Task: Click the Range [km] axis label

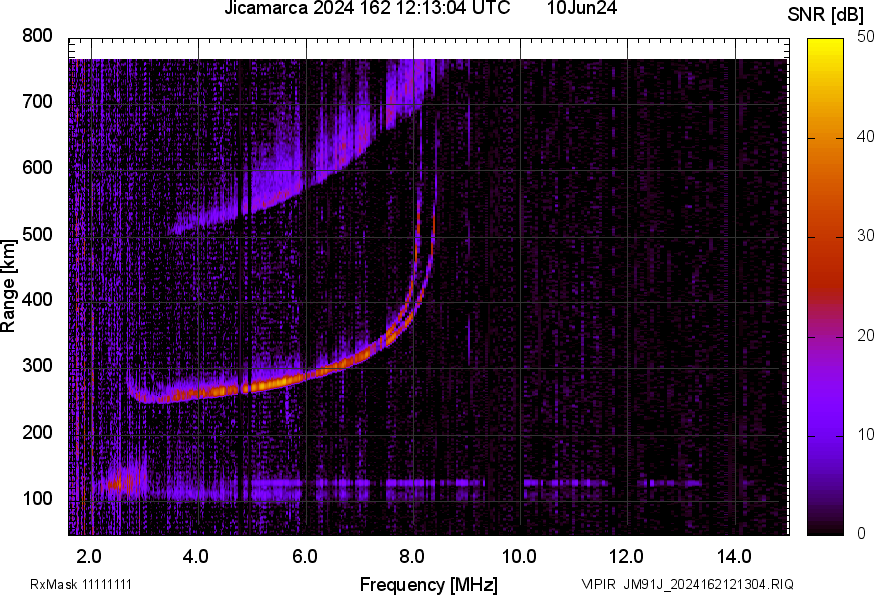Action: tap(8, 286)
